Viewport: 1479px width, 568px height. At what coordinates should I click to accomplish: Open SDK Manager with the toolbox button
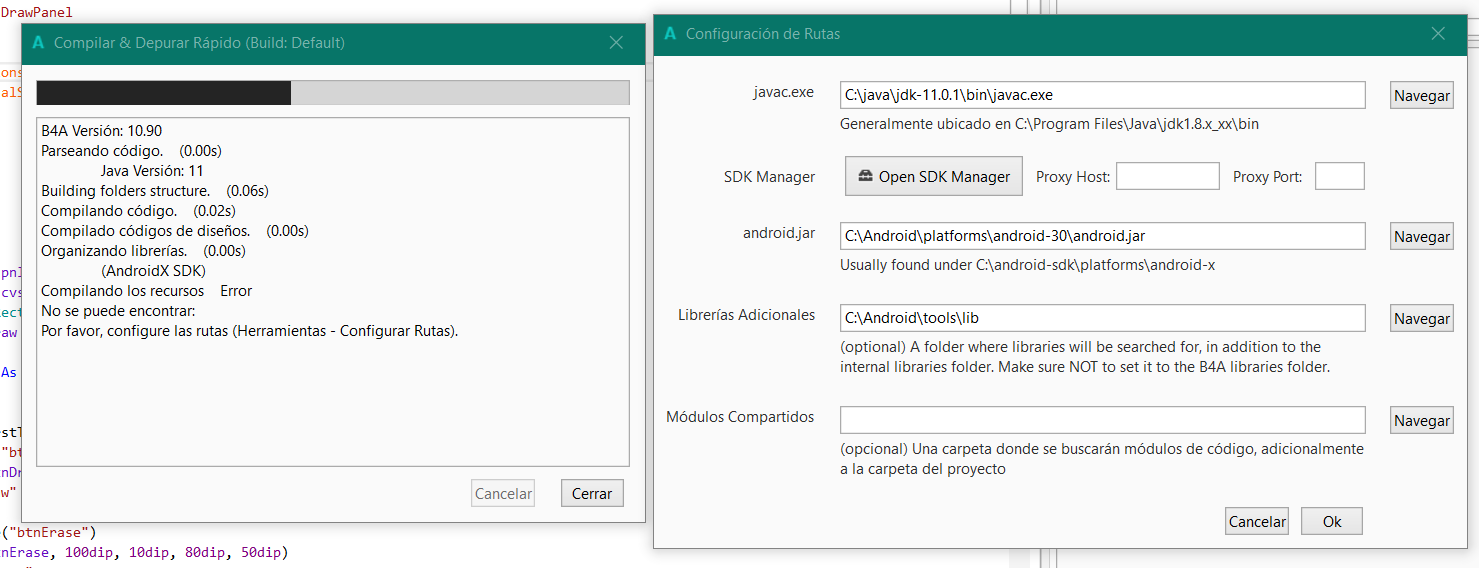coord(934,177)
